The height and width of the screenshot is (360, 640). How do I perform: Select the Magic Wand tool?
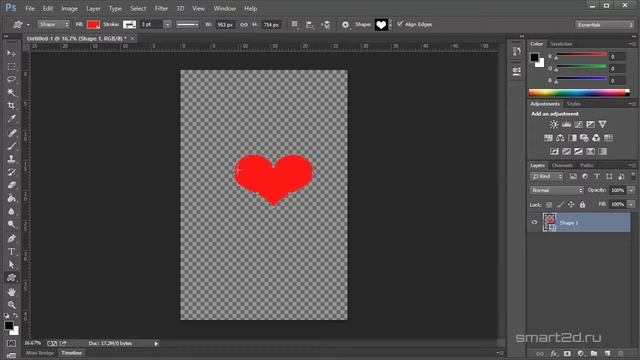pos(11,92)
